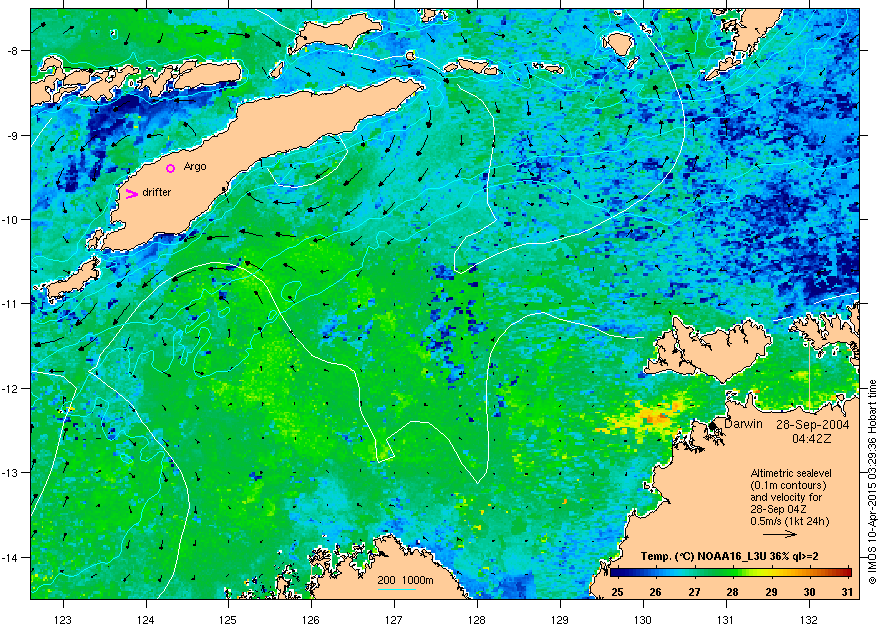The height and width of the screenshot is (630, 880).
Task: Click the colorbar label '25'
Action: (617, 592)
